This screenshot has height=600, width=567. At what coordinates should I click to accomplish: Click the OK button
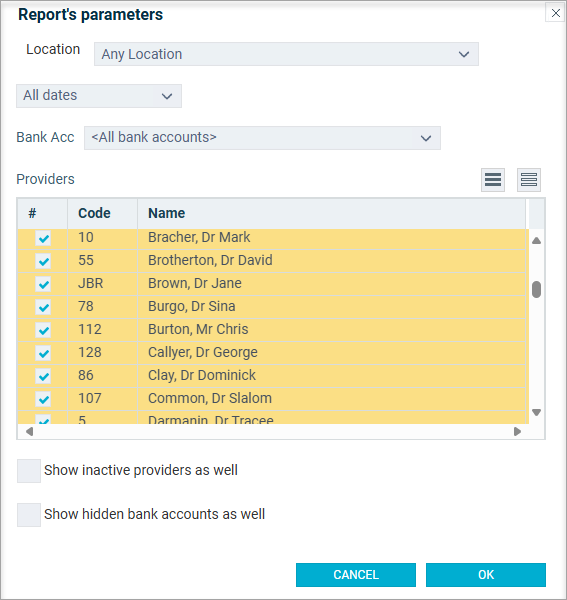pos(486,575)
